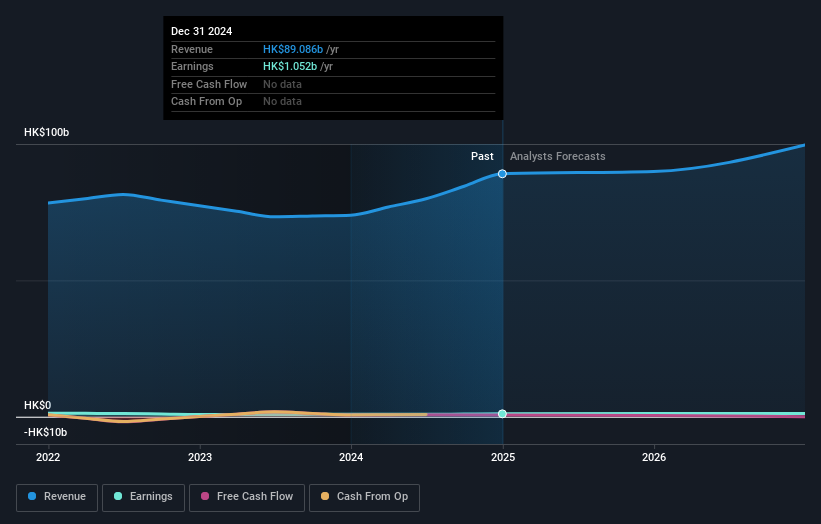Click the blue Revenue legend dot
Screen dimensions: 821x524
pyautogui.click(x=32, y=496)
